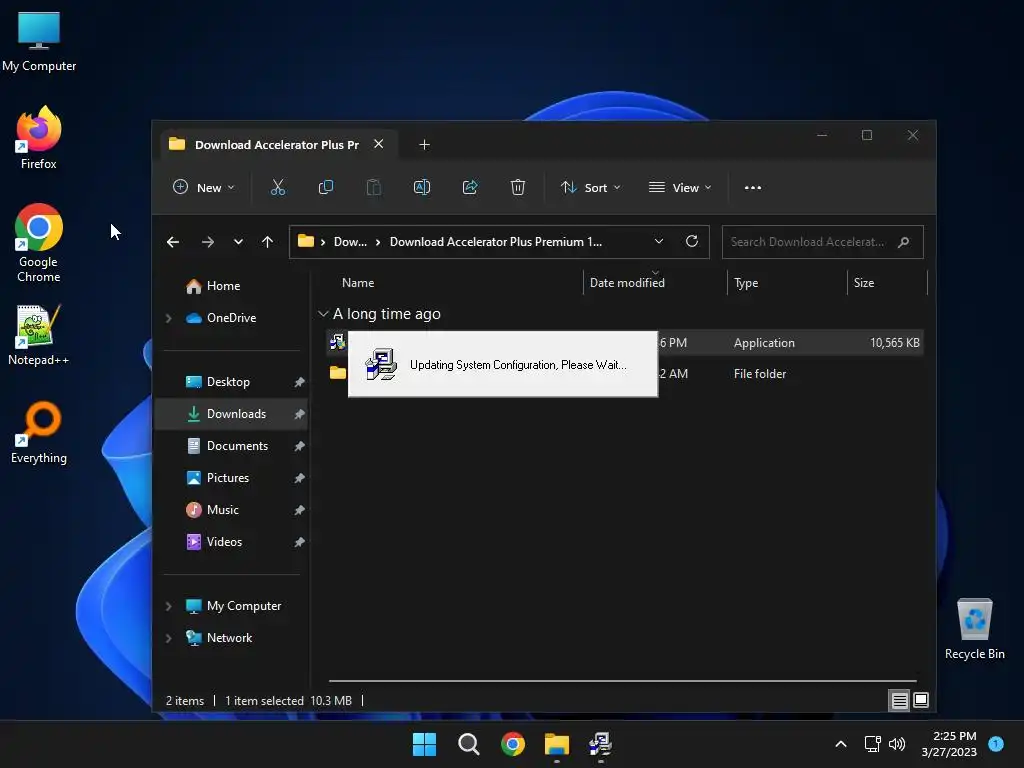Open Downloads in the navigation pane
This screenshot has width=1024, height=768.
pyautogui.click(x=236, y=414)
